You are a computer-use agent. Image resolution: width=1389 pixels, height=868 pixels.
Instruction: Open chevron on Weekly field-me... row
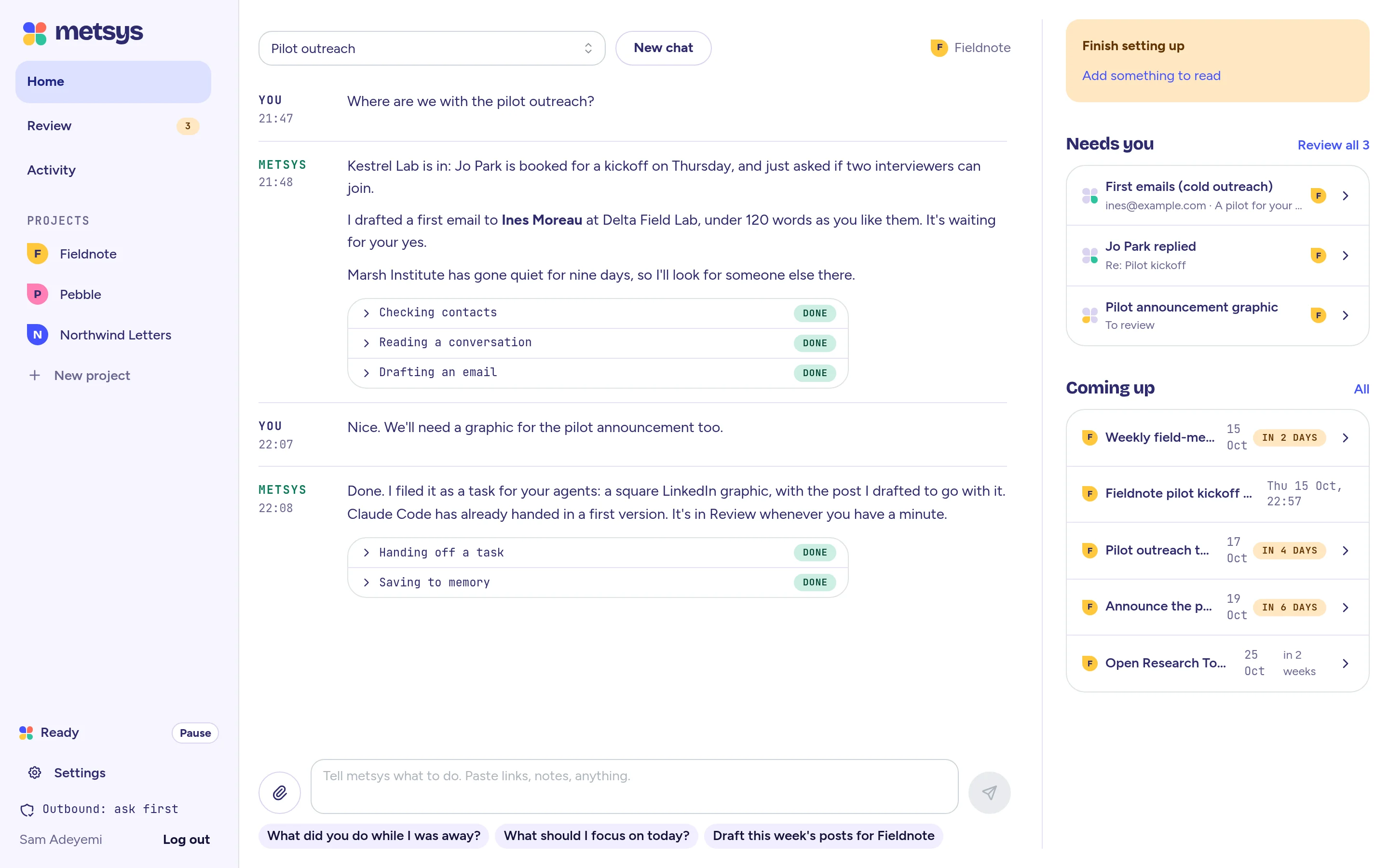1346,438
